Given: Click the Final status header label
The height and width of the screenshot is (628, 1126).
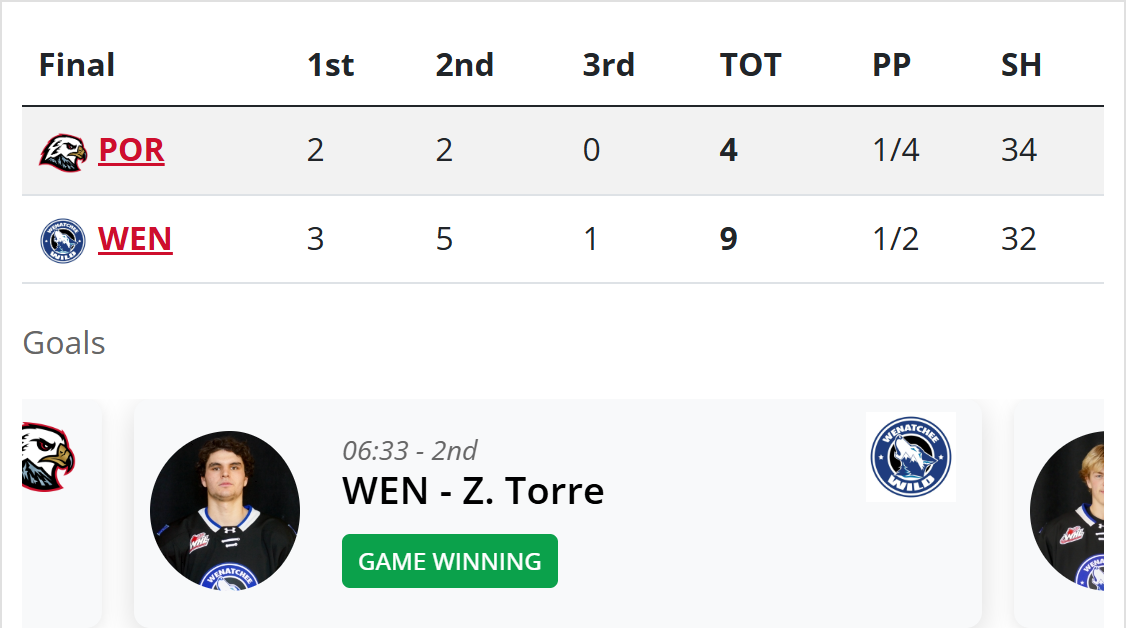Looking at the screenshot, I should 77,65.
